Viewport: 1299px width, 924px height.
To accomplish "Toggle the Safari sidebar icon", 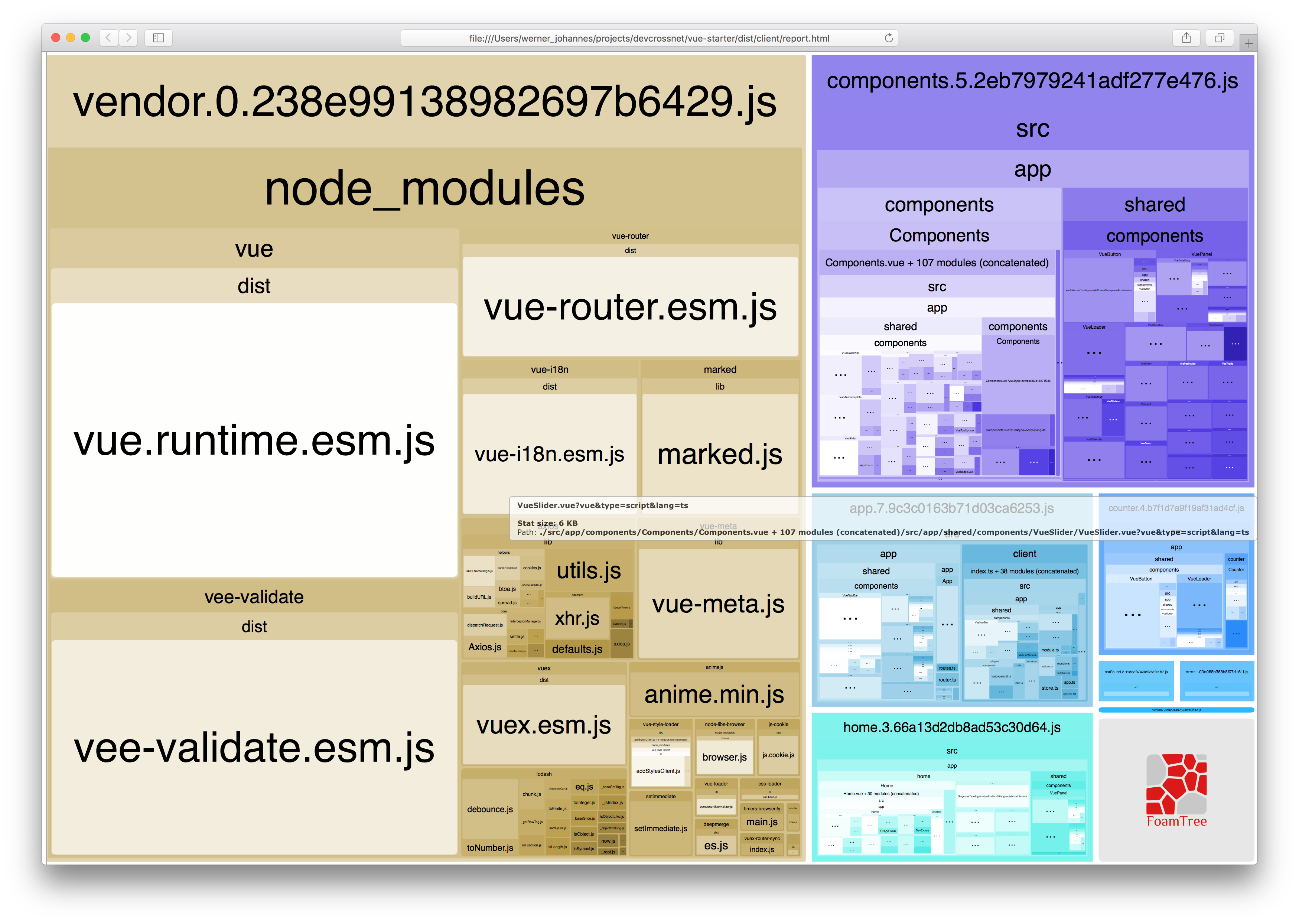I will (159, 38).
